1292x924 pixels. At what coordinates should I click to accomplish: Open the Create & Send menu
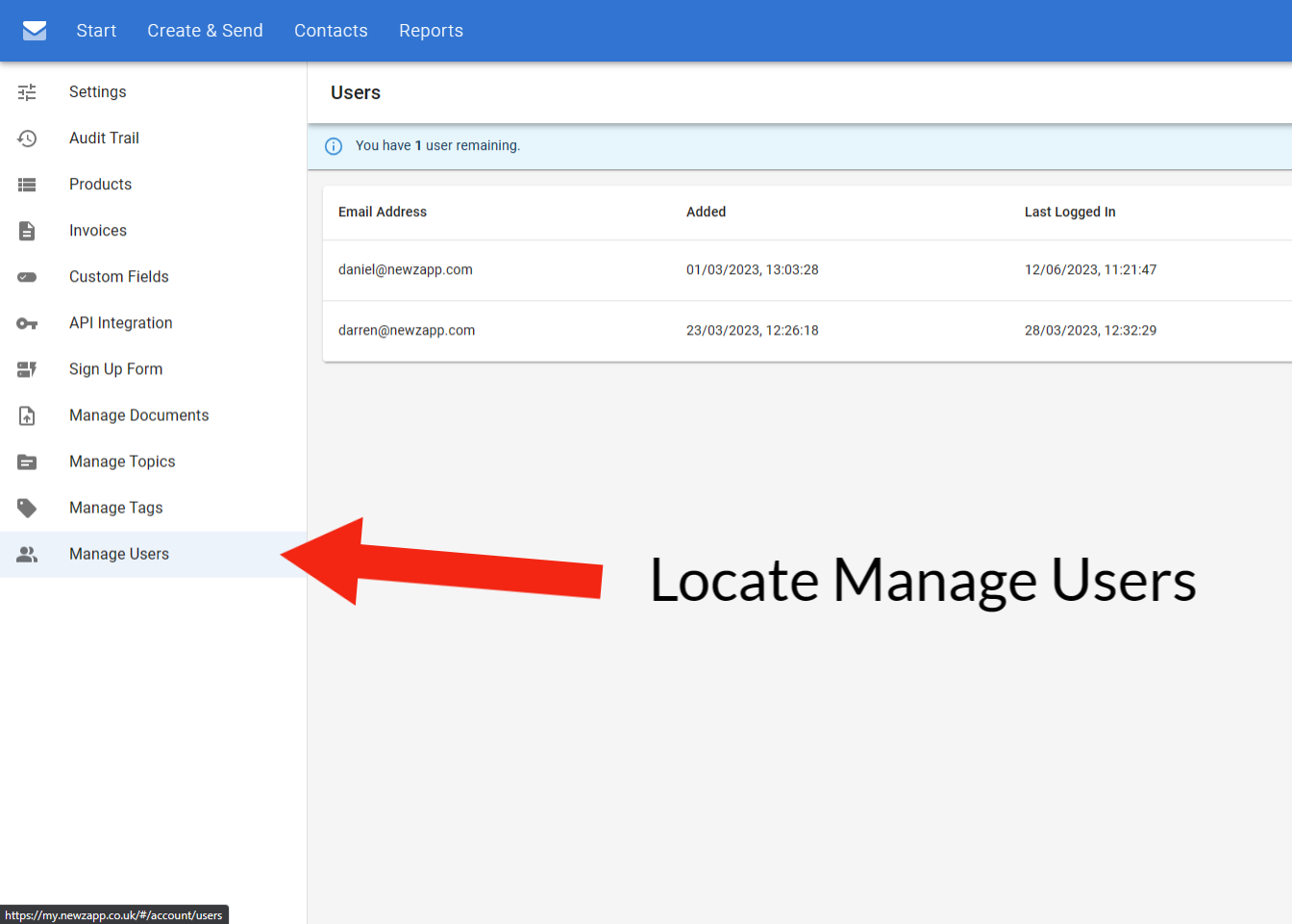coord(205,31)
